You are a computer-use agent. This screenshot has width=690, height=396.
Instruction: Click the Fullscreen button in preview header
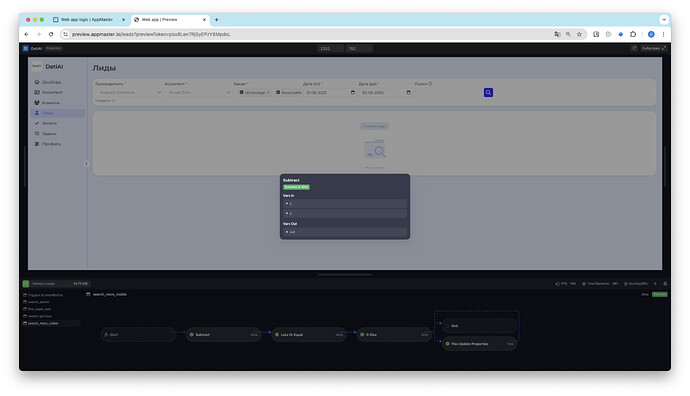[654, 48]
